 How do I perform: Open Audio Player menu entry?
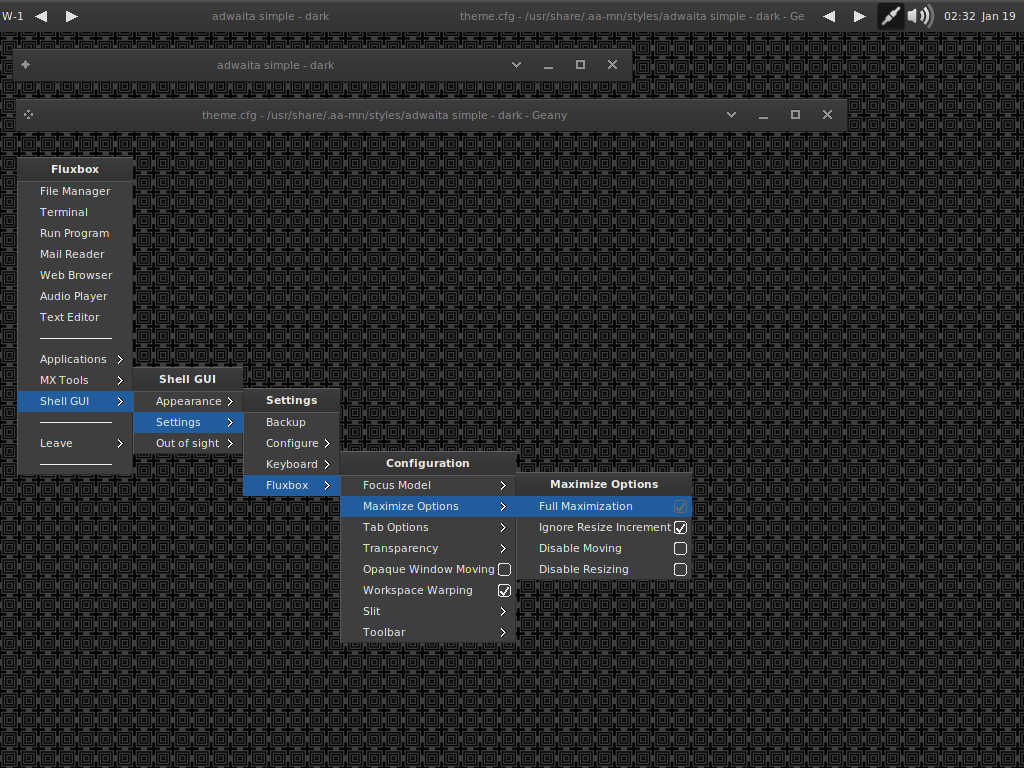(76, 296)
